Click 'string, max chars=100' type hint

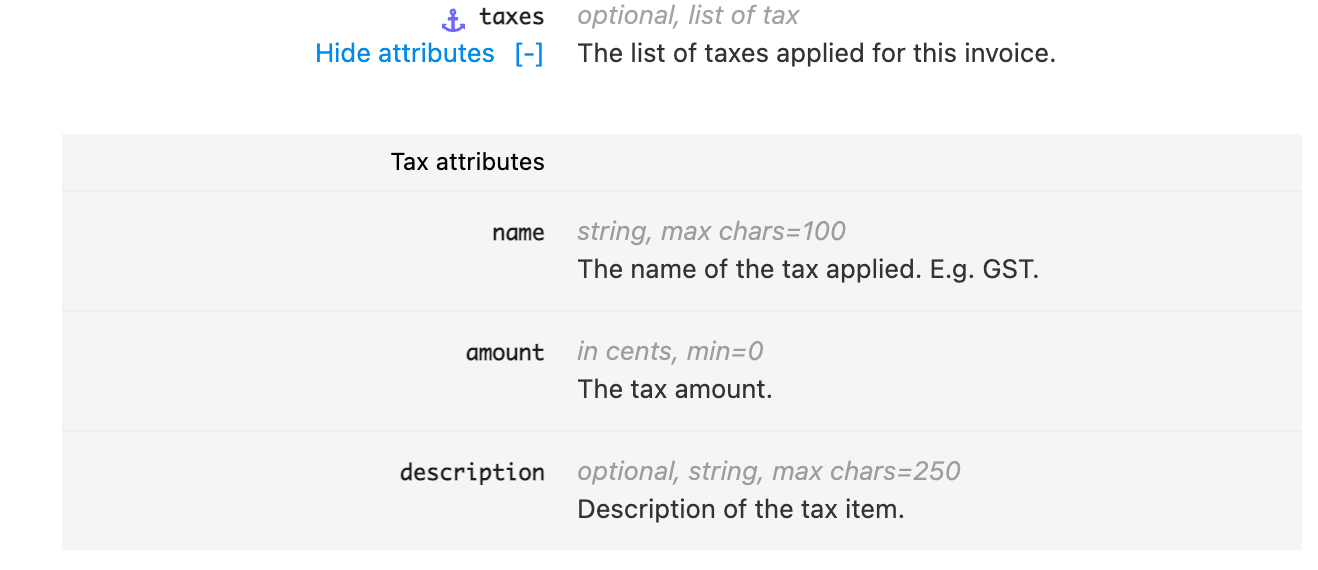711,231
